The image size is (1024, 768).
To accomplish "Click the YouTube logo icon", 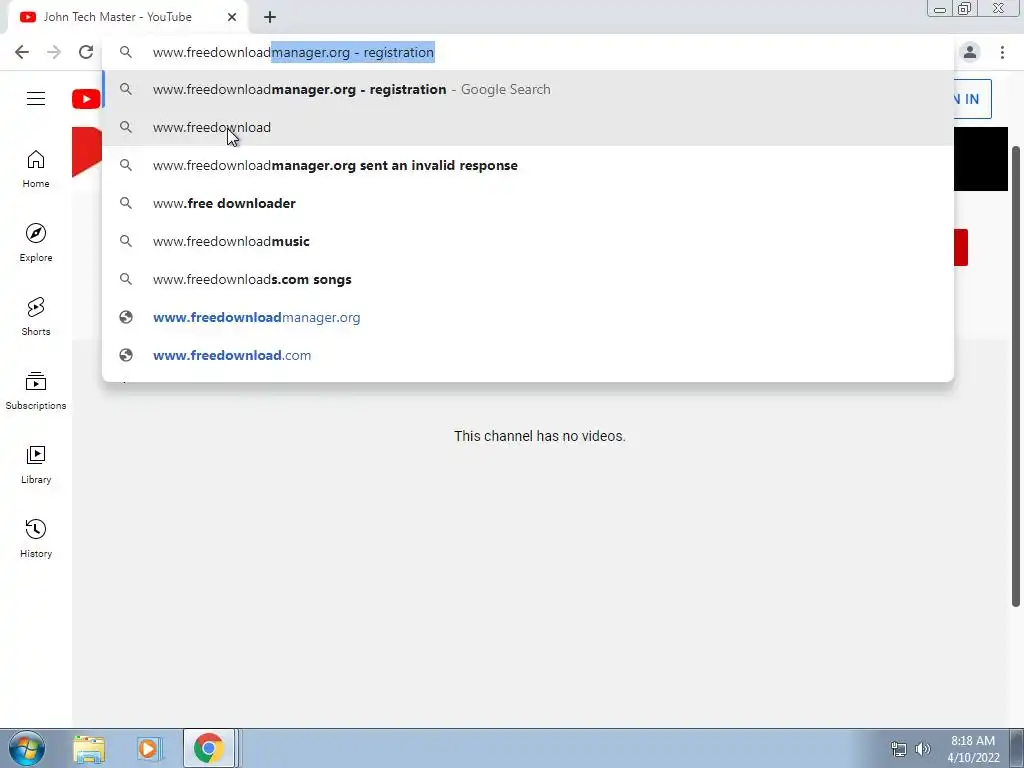I will pyautogui.click(x=86, y=99).
